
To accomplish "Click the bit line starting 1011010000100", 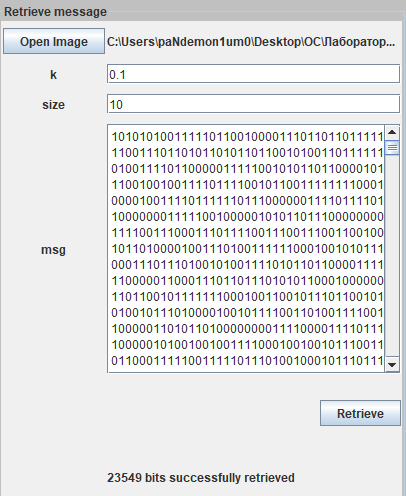I will pyautogui.click(x=247, y=249).
